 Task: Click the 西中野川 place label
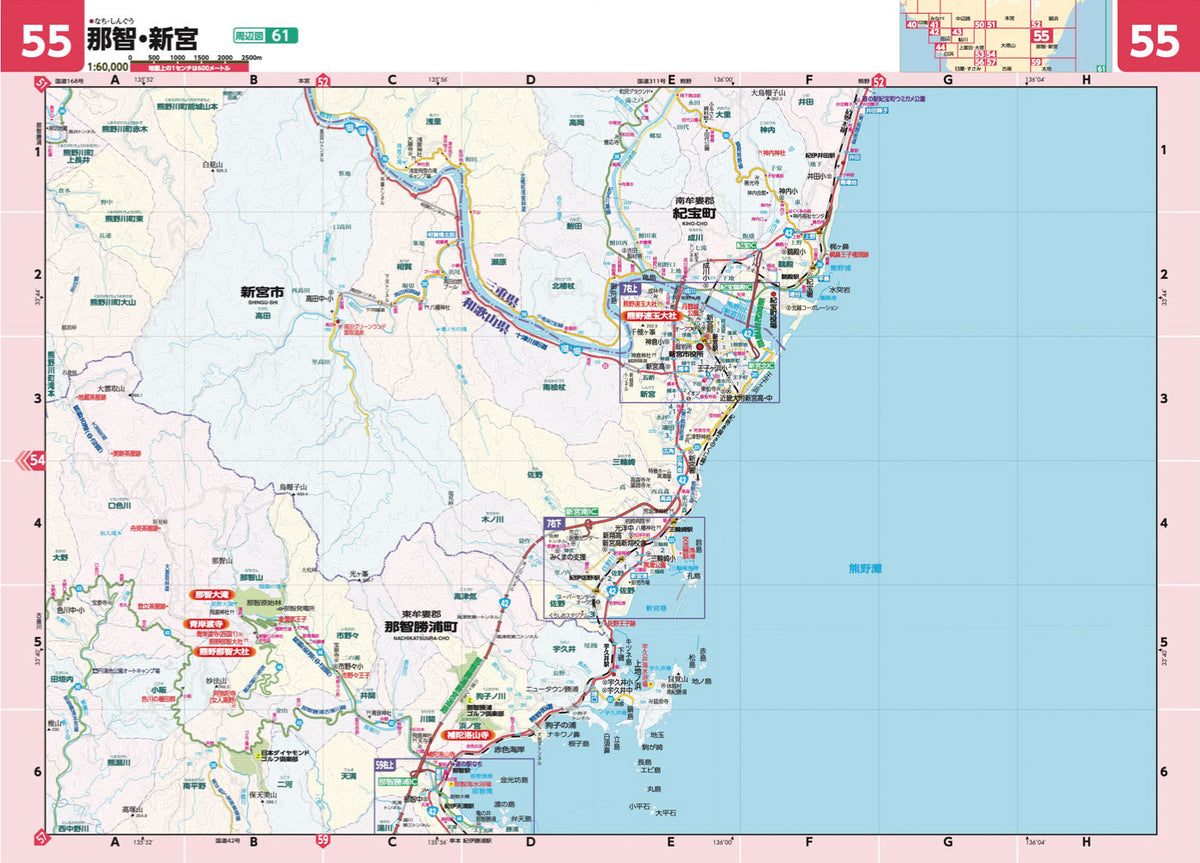(x=74, y=828)
